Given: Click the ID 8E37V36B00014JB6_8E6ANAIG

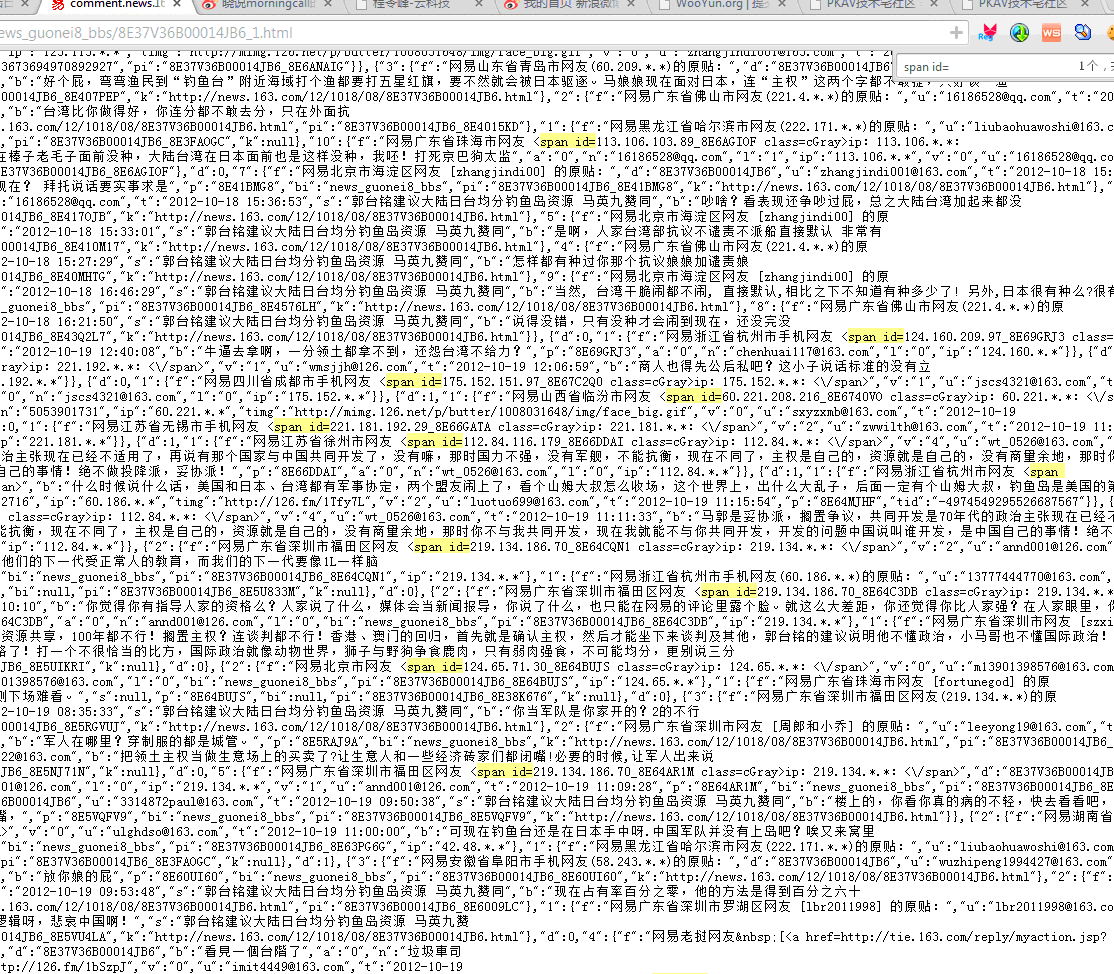Looking at the screenshot, I should (x=258, y=67).
